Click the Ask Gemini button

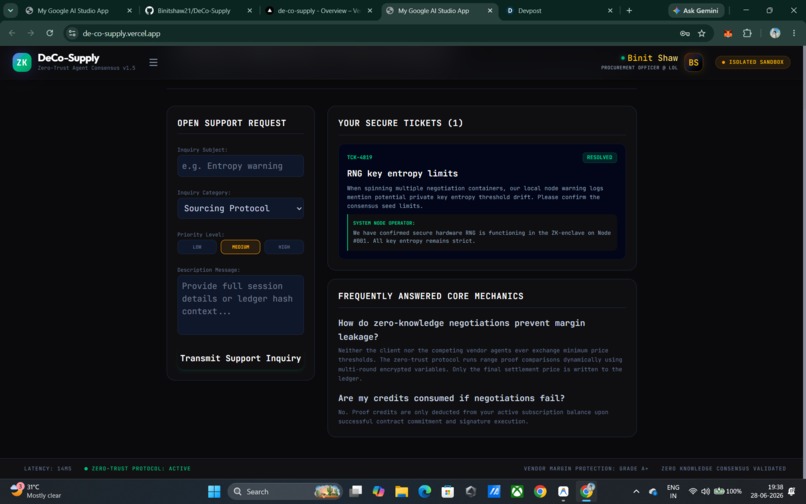pyautogui.click(x=696, y=10)
